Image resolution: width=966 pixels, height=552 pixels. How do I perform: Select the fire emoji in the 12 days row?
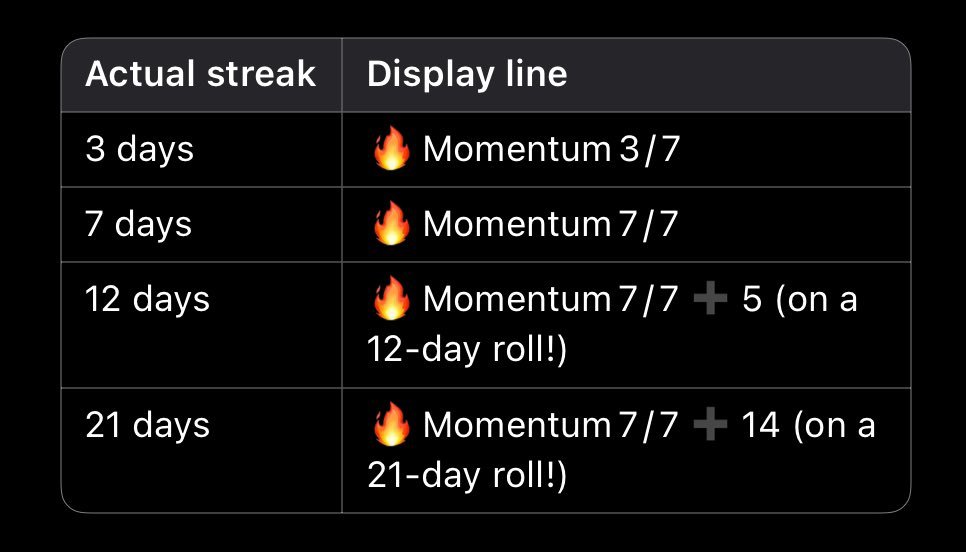[390, 299]
